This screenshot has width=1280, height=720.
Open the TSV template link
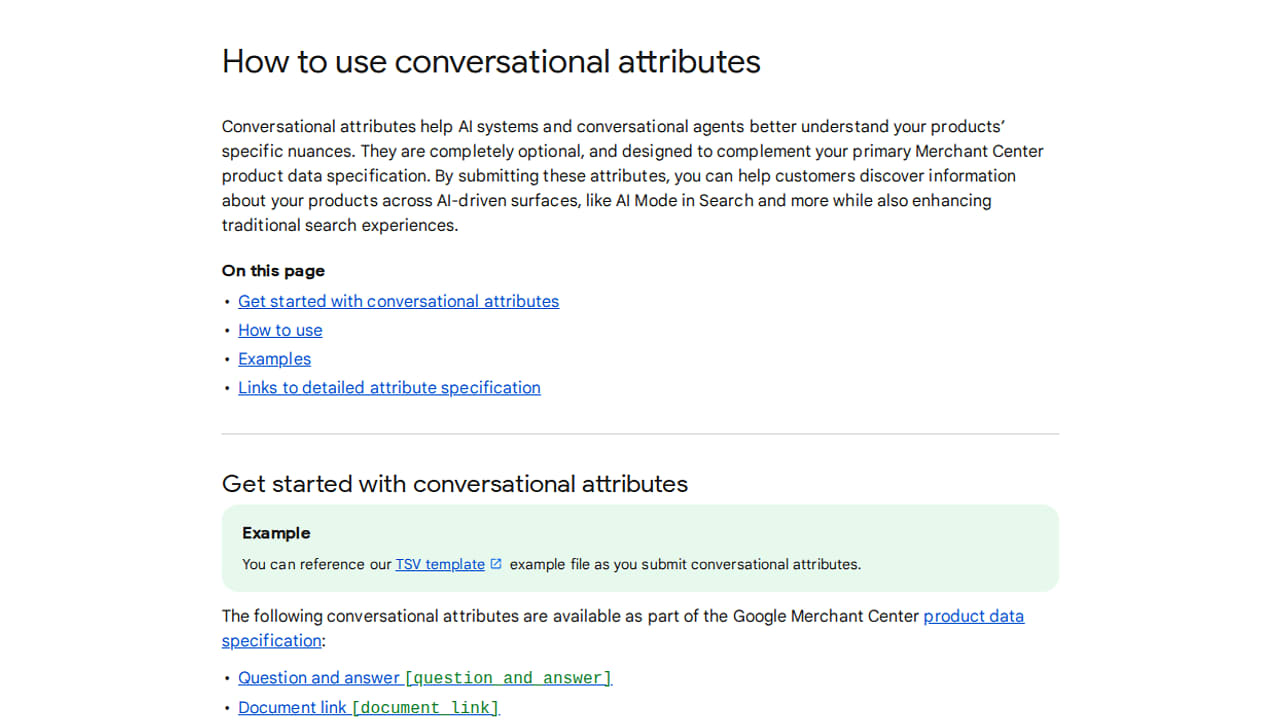pos(440,564)
